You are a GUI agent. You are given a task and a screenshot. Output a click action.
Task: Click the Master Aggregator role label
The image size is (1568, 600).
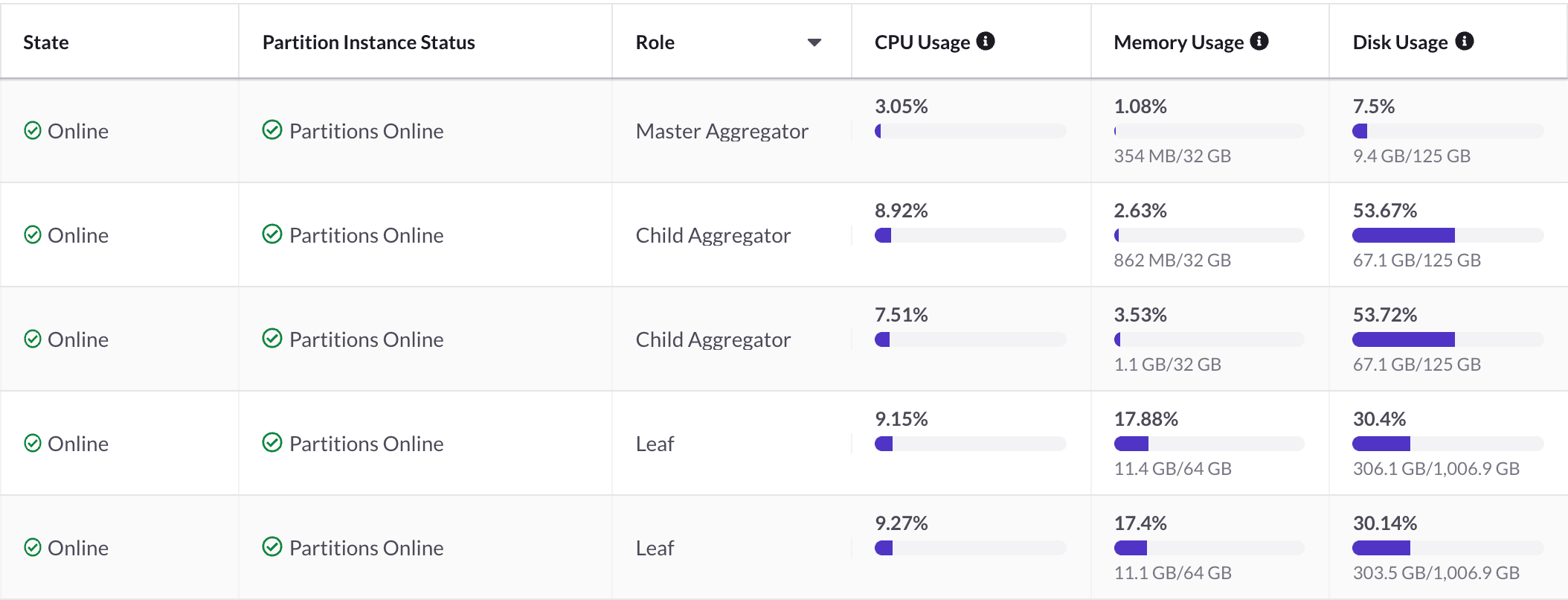(x=722, y=130)
